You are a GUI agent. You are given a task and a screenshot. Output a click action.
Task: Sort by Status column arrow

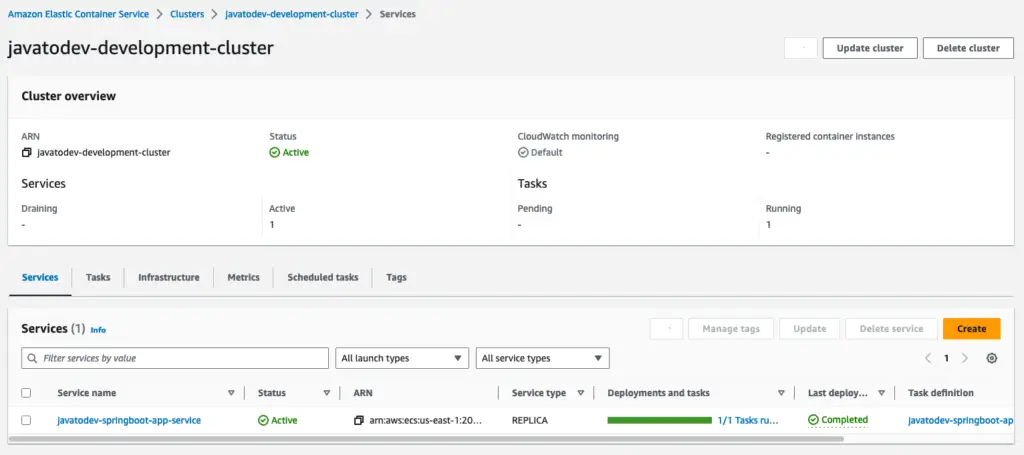(x=327, y=393)
